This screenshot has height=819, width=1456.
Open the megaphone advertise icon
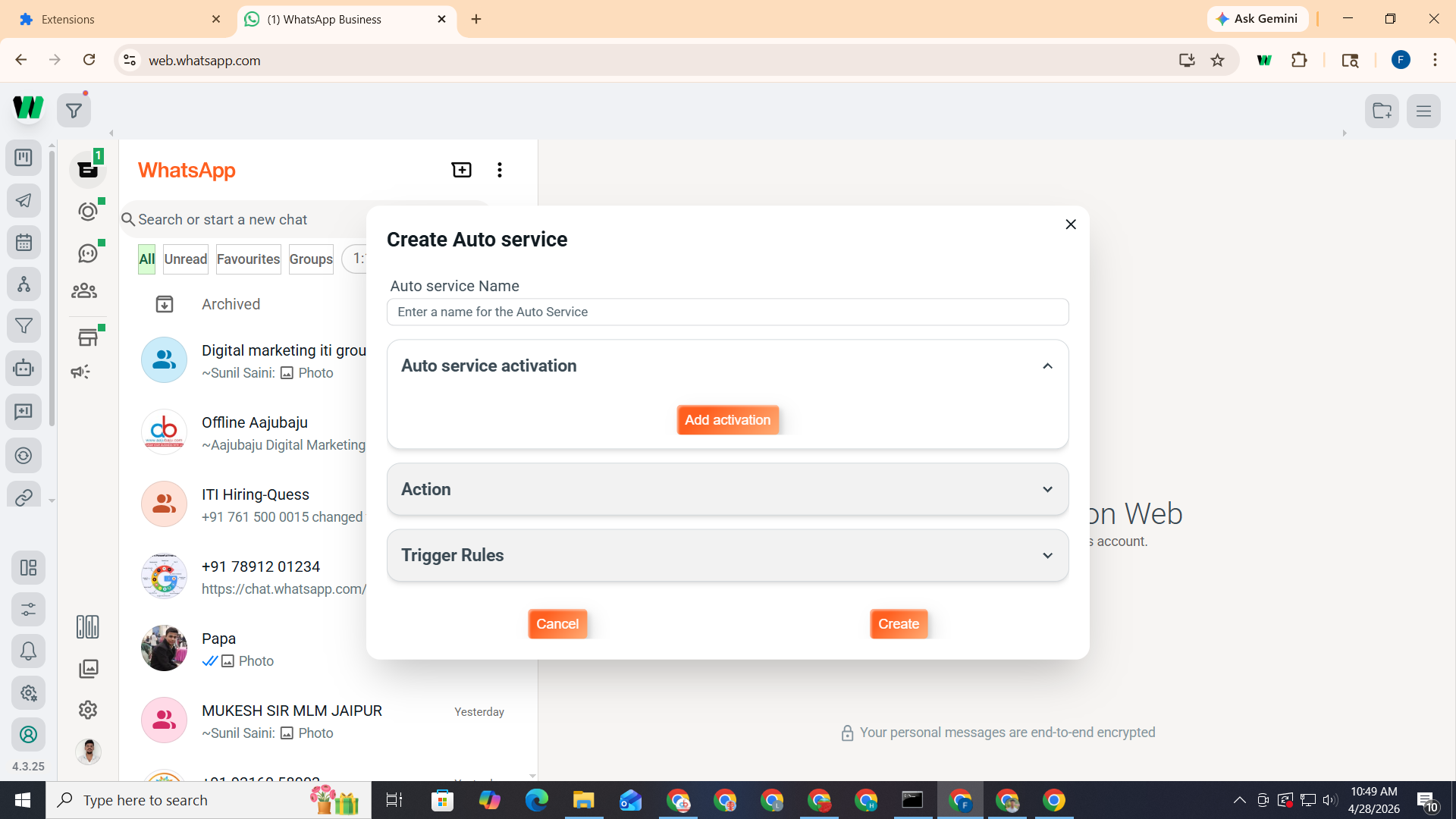(80, 372)
